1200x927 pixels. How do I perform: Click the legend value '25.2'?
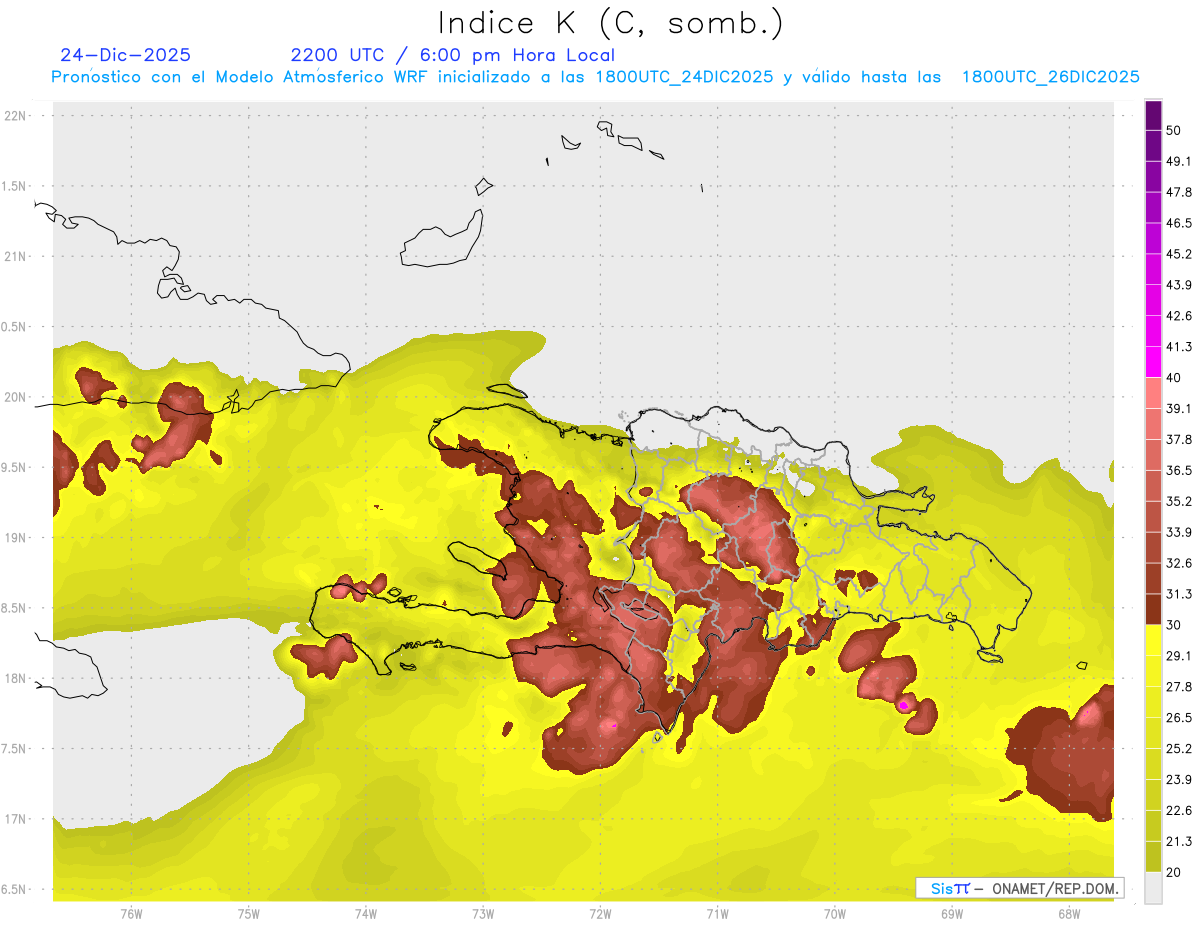click(1178, 749)
